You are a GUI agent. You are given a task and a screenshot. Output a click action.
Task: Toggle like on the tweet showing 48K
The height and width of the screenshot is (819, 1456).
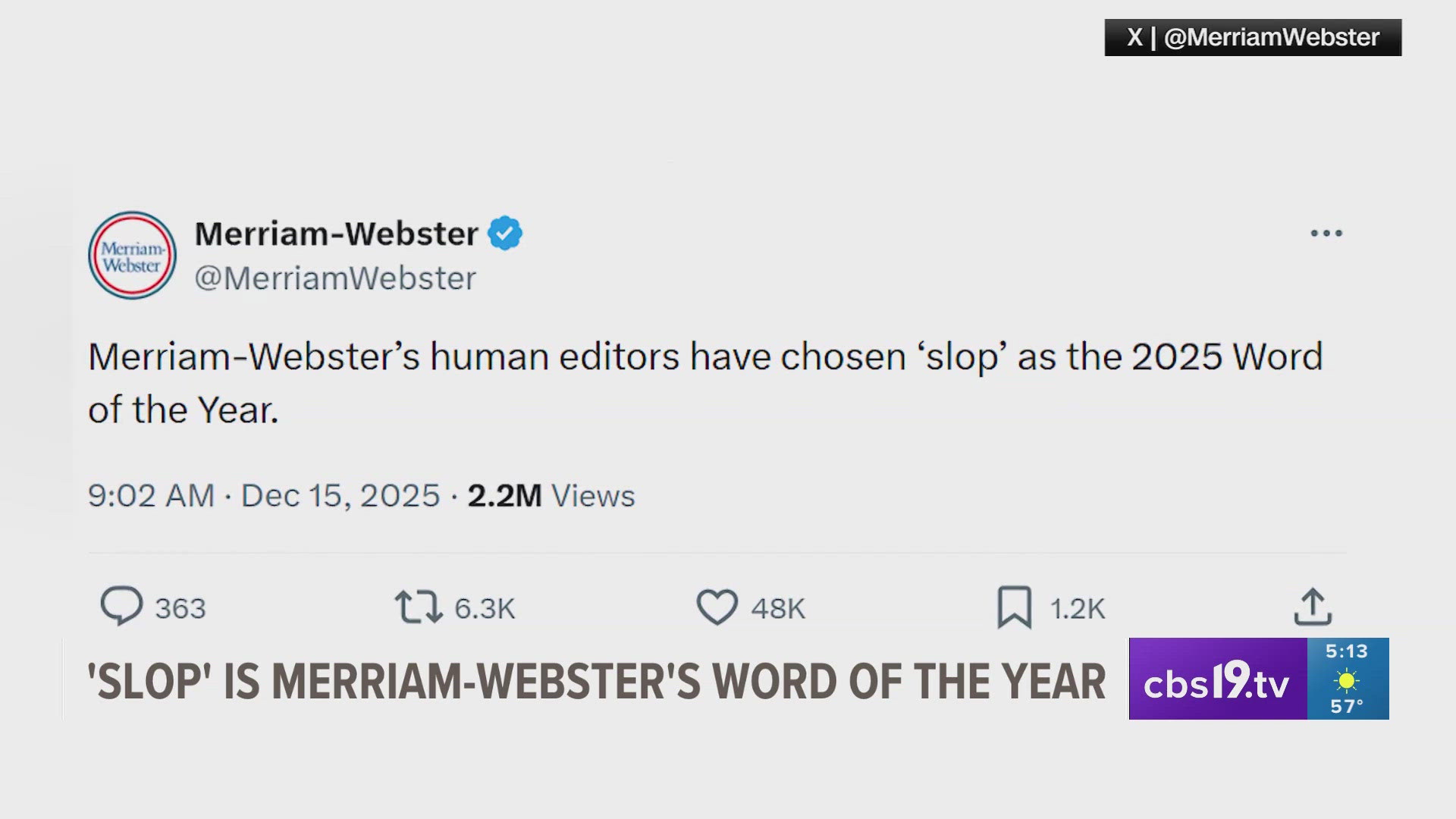[777, 607]
